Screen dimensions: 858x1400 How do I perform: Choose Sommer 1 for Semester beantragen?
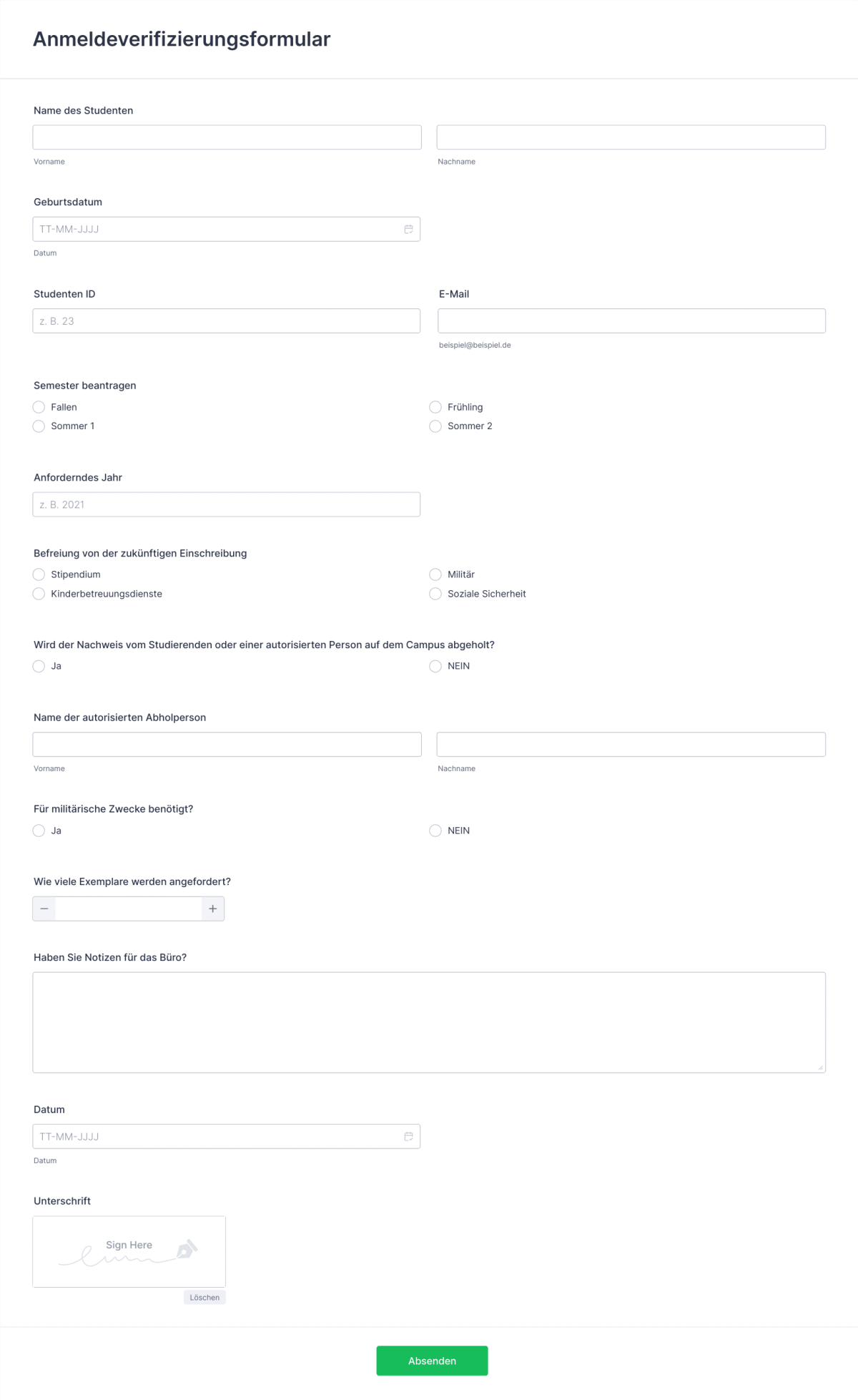(x=39, y=426)
